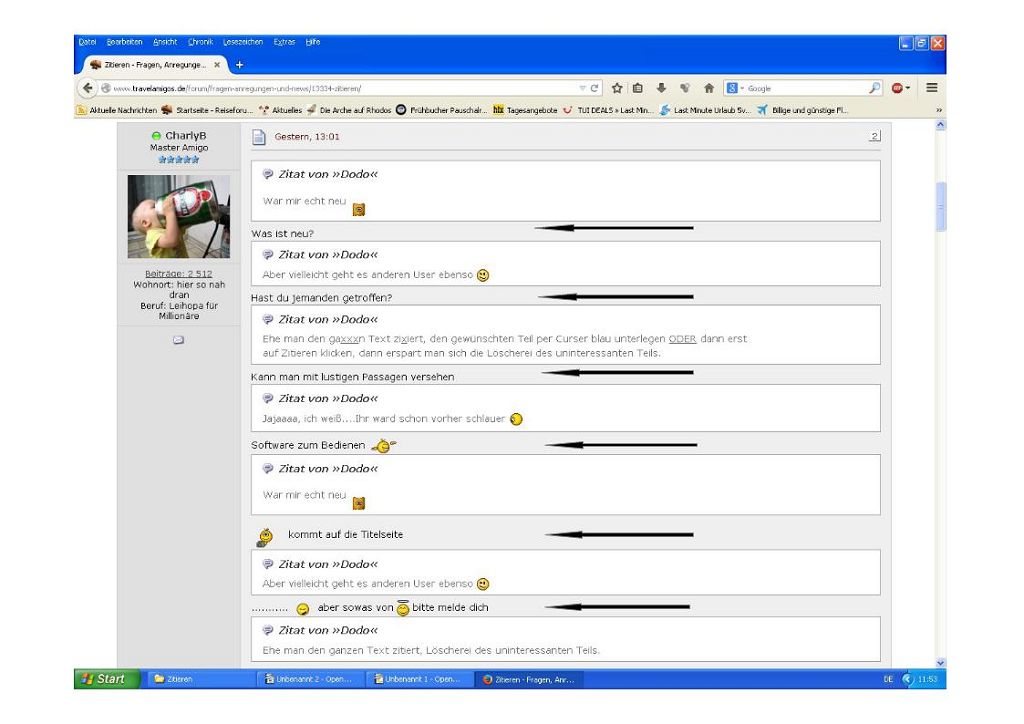The height and width of the screenshot is (724, 1024).
Task: Open the URL history dropdown arrow
Action: click(x=583, y=88)
